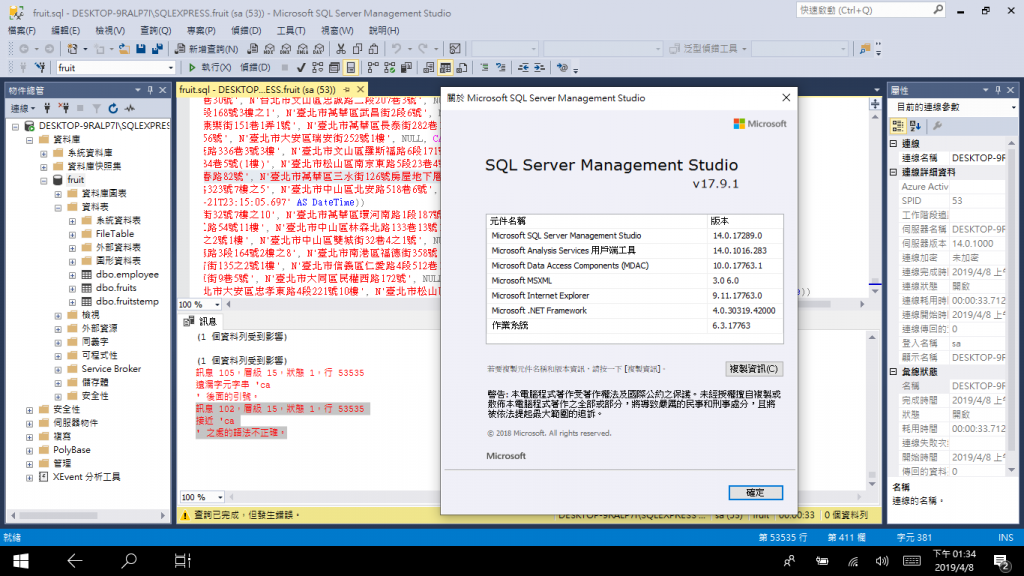The image size is (1024, 576).
Task: Collapse the fruit database node
Action: click(x=44, y=180)
